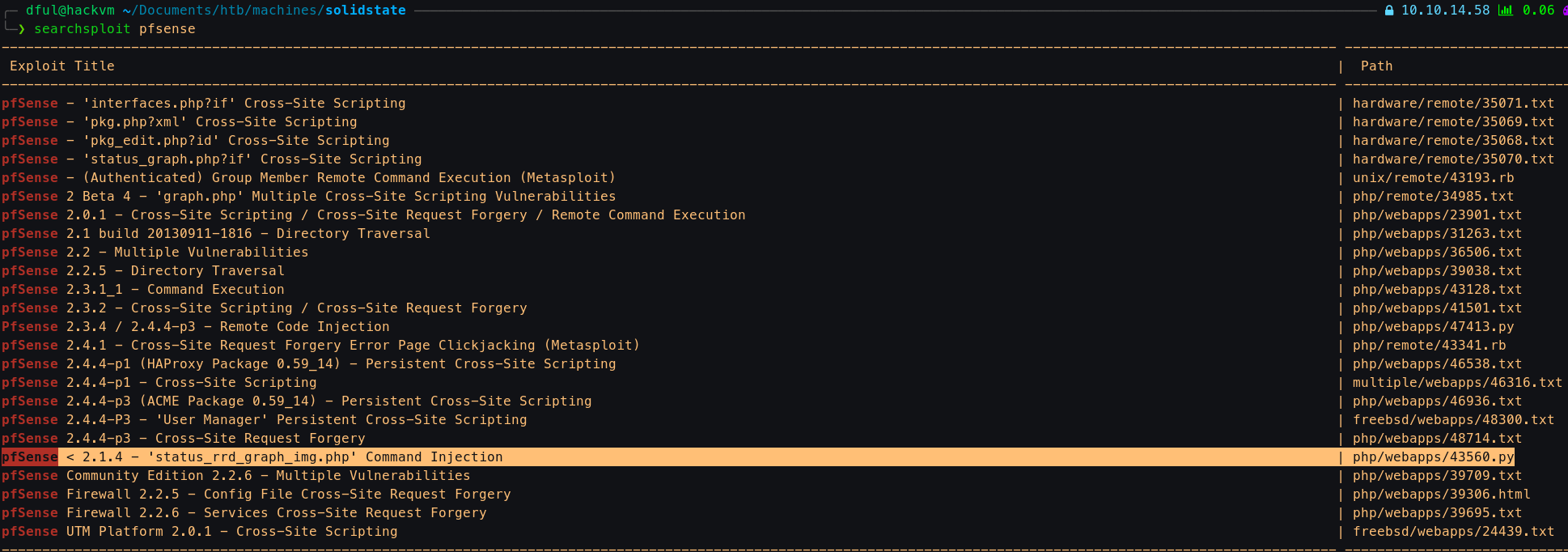1568x552 pixels.
Task: Click the path hardware/remote/35069.txt
Action: [1454, 122]
